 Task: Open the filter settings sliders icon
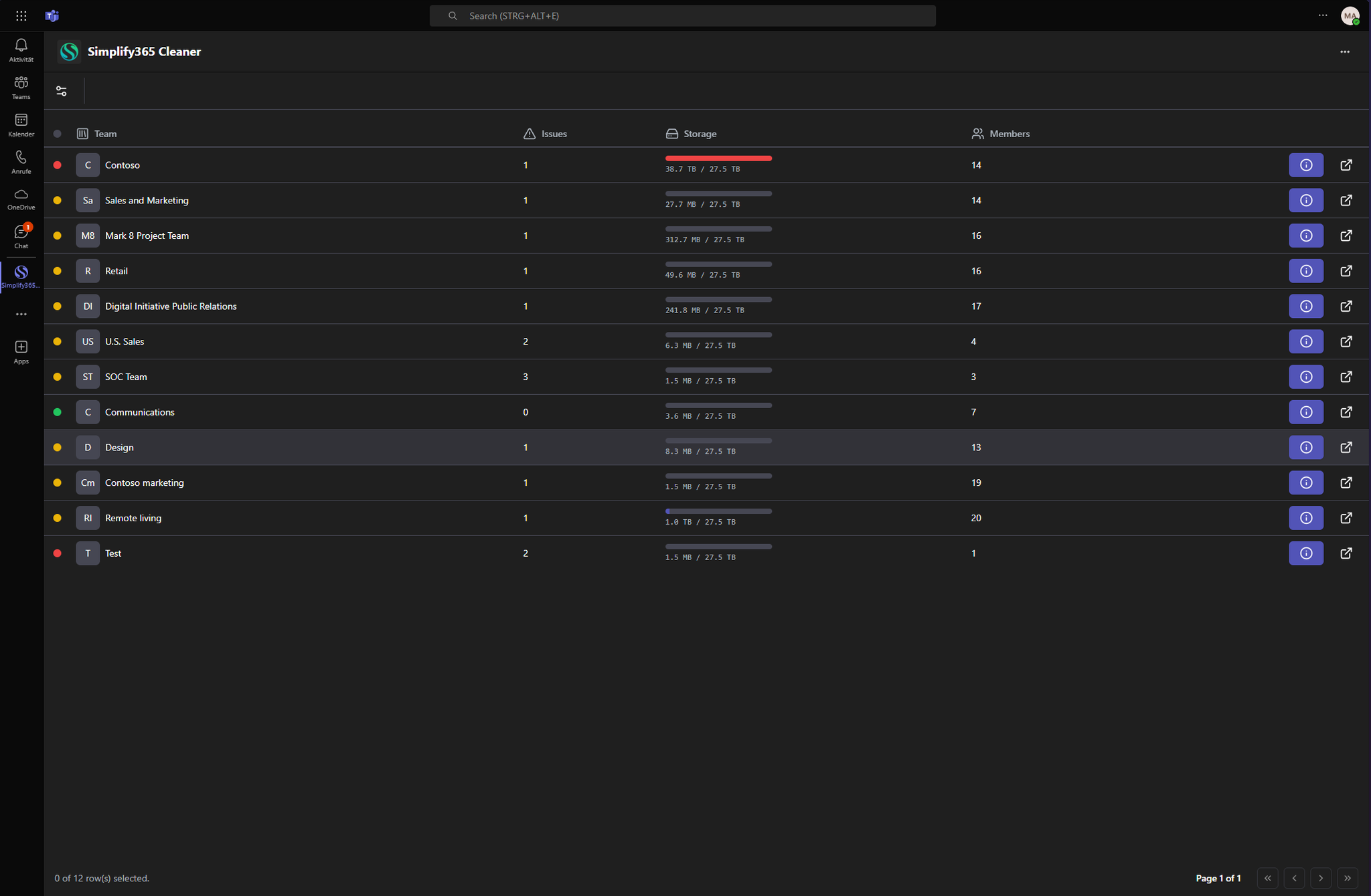tap(62, 91)
